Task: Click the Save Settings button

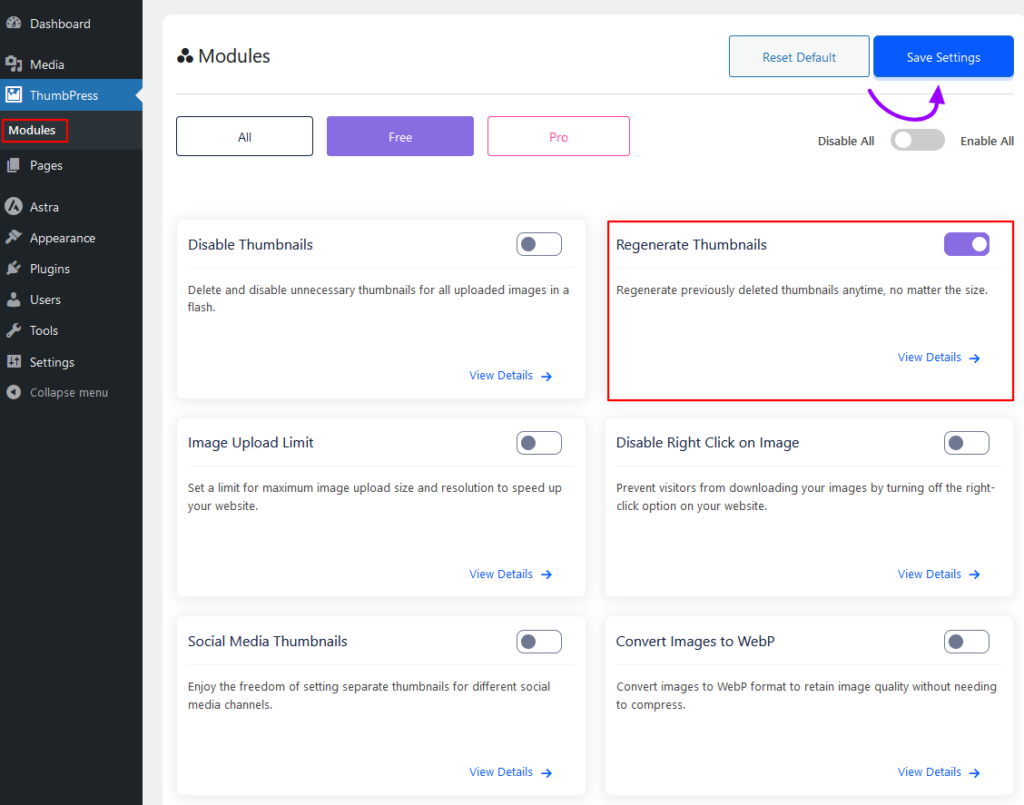Action: click(x=943, y=57)
